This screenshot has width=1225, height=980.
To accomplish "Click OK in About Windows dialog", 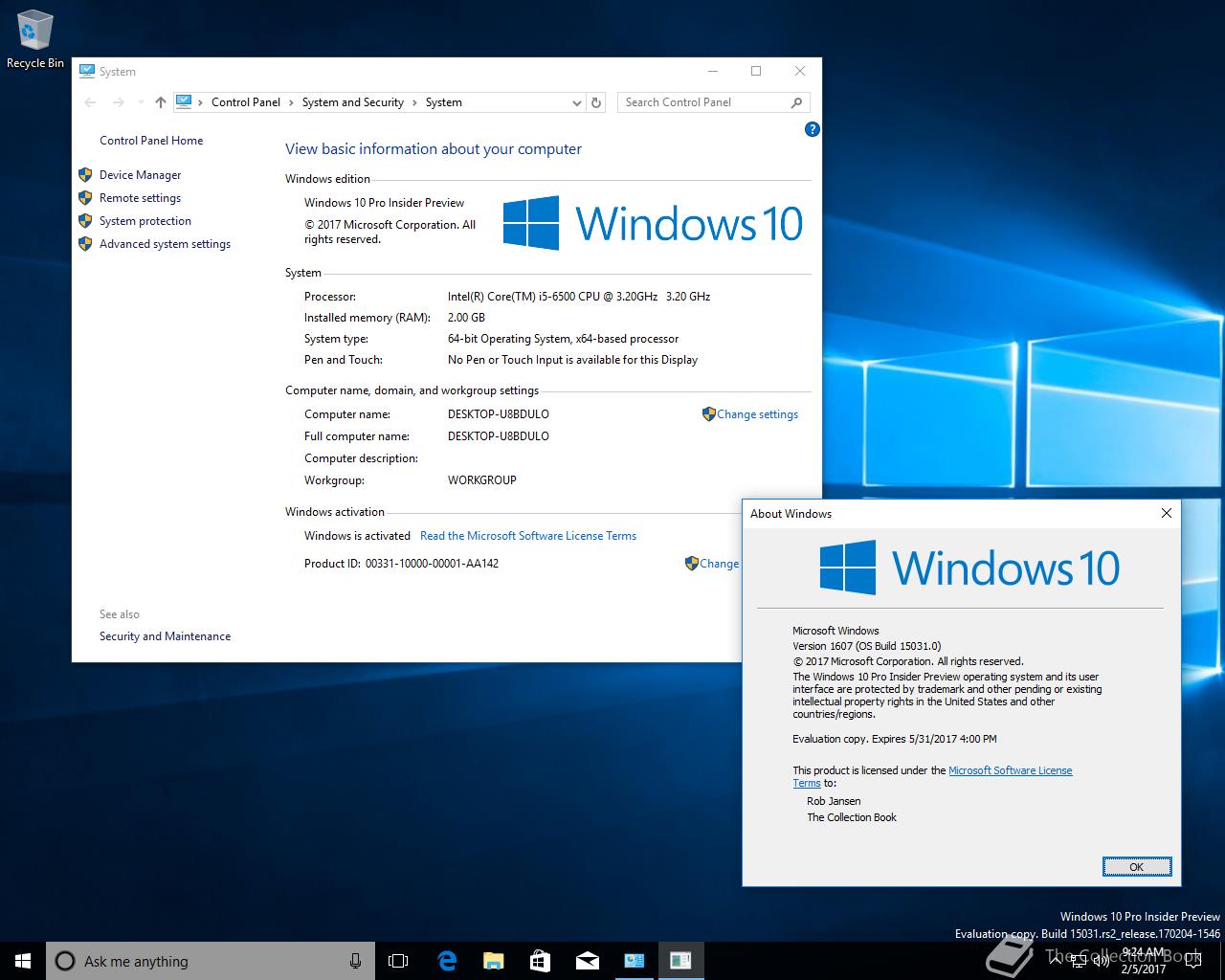I will (1136, 867).
